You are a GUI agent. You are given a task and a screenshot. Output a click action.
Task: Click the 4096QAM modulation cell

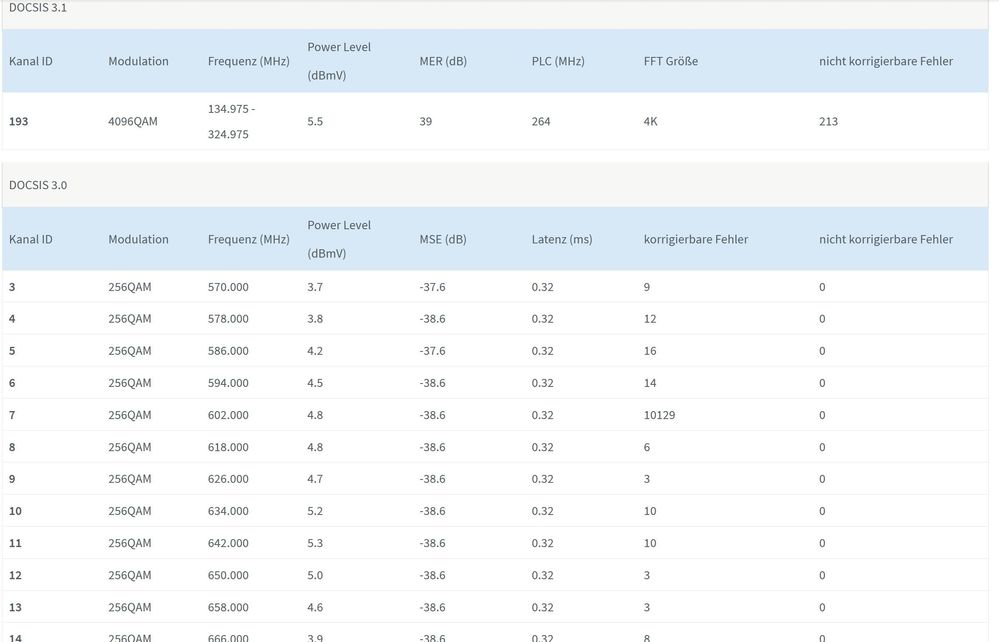[133, 121]
